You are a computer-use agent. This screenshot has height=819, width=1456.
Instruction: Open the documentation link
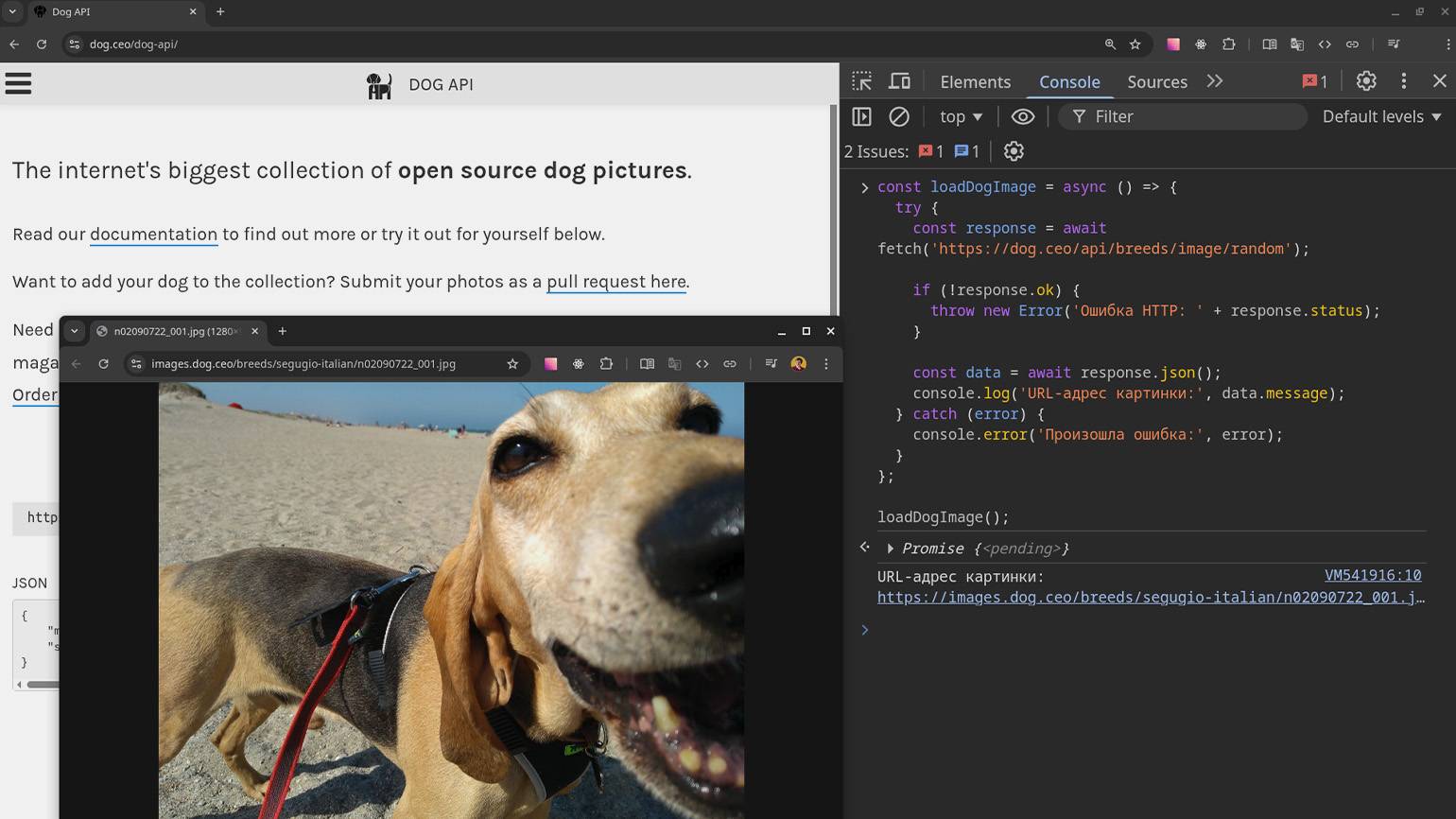153,235
